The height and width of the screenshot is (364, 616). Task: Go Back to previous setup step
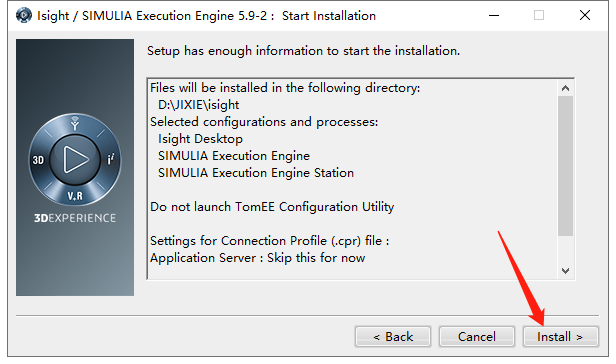pyautogui.click(x=393, y=337)
